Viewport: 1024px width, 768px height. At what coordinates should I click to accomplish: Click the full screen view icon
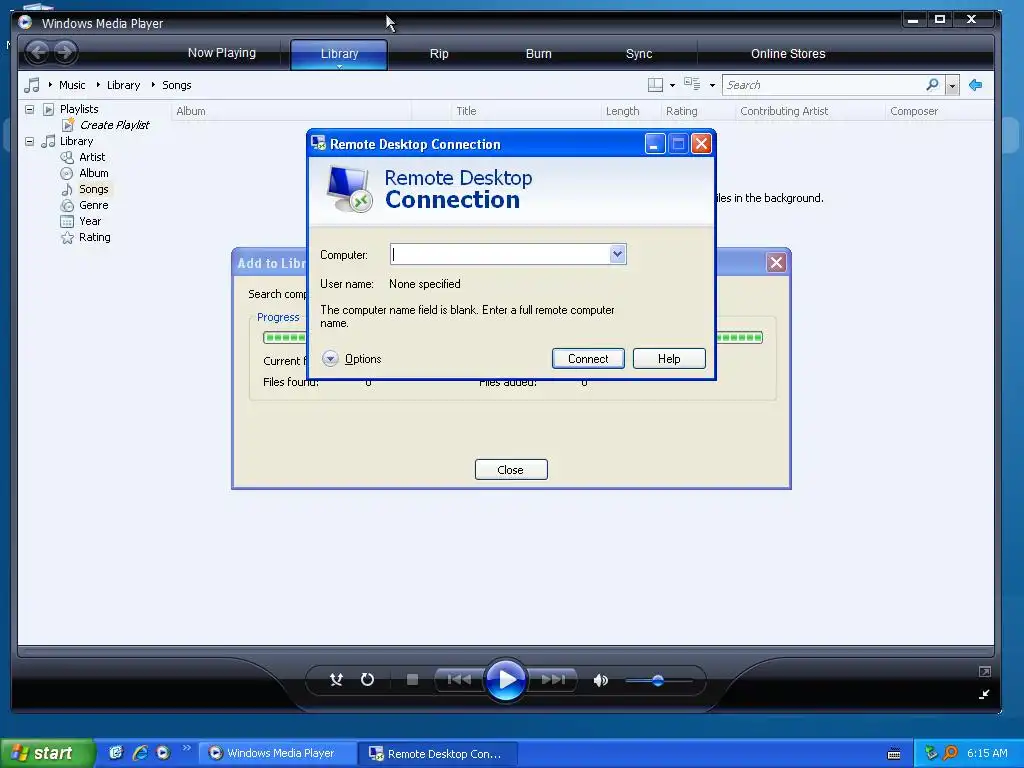pyautogui.click(x=985, y=671)
